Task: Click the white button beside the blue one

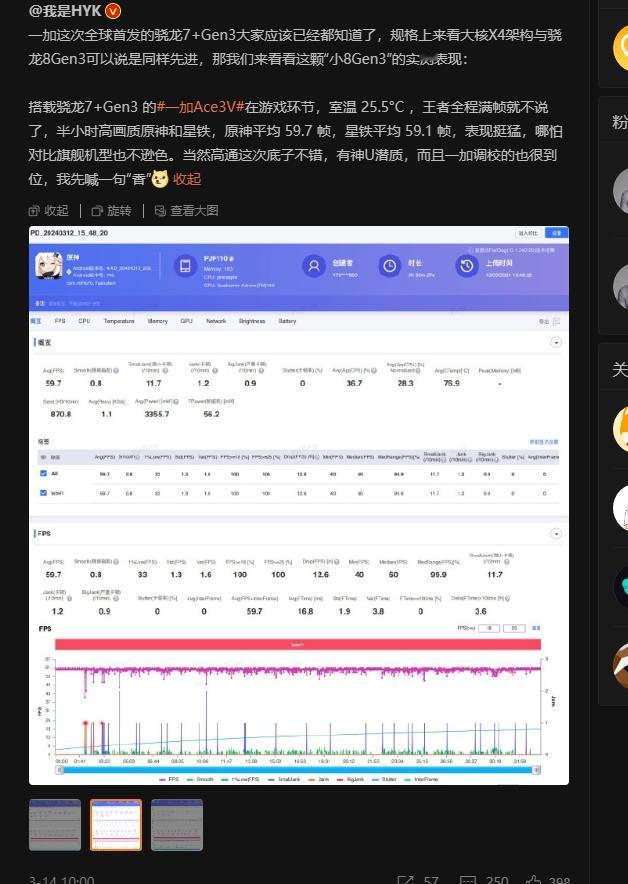Action: (529, 233)
